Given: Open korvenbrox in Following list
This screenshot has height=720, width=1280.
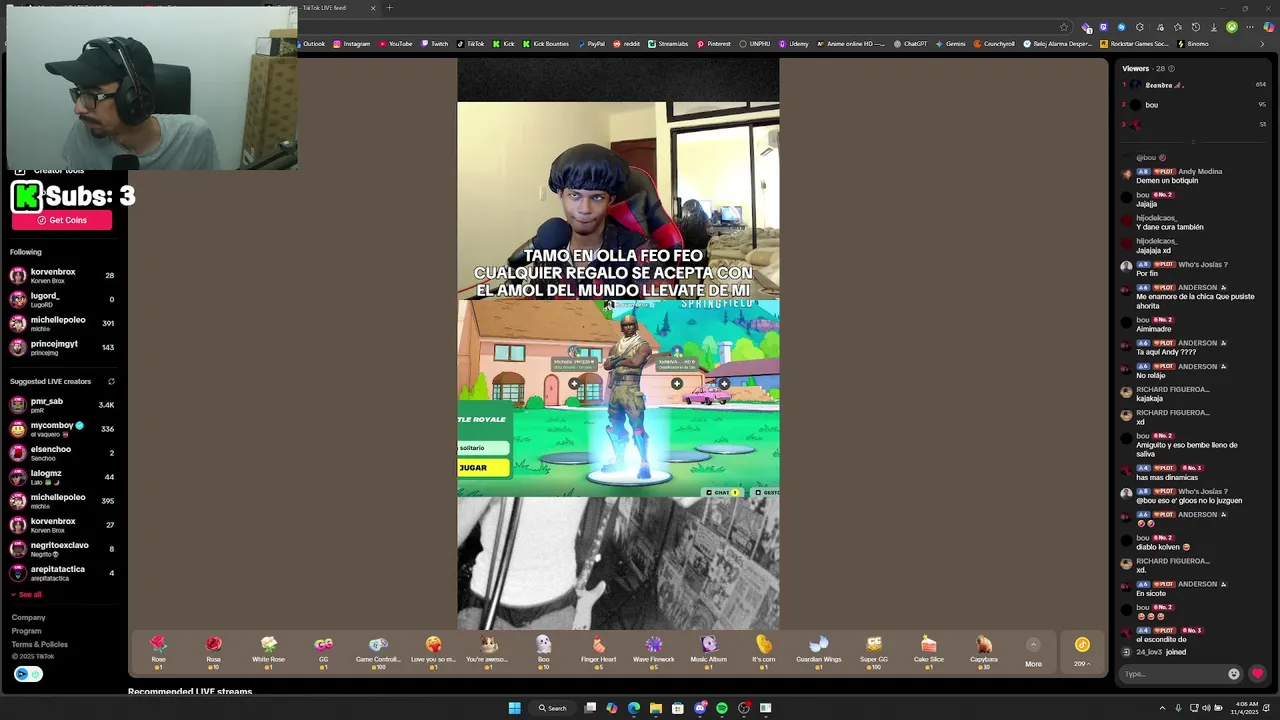Looking at the screenshot, I should click(62, 276).
